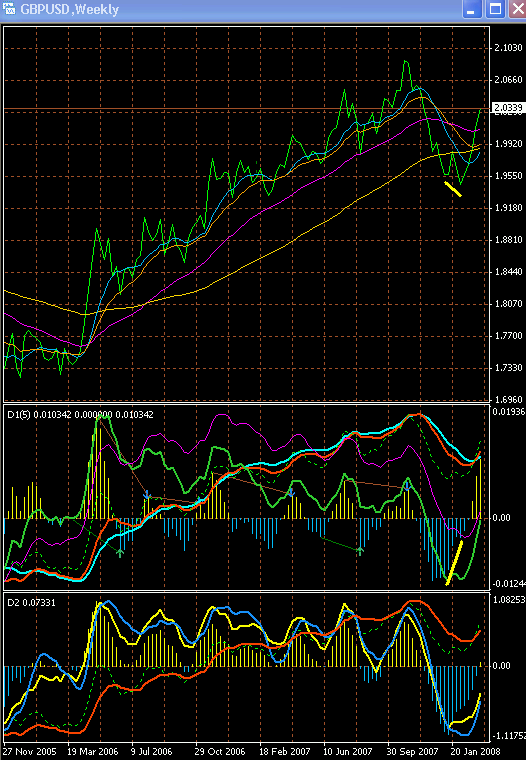526x760 pixels.
Task: Minimize the GBPUSD chart window
Action: 472,9
